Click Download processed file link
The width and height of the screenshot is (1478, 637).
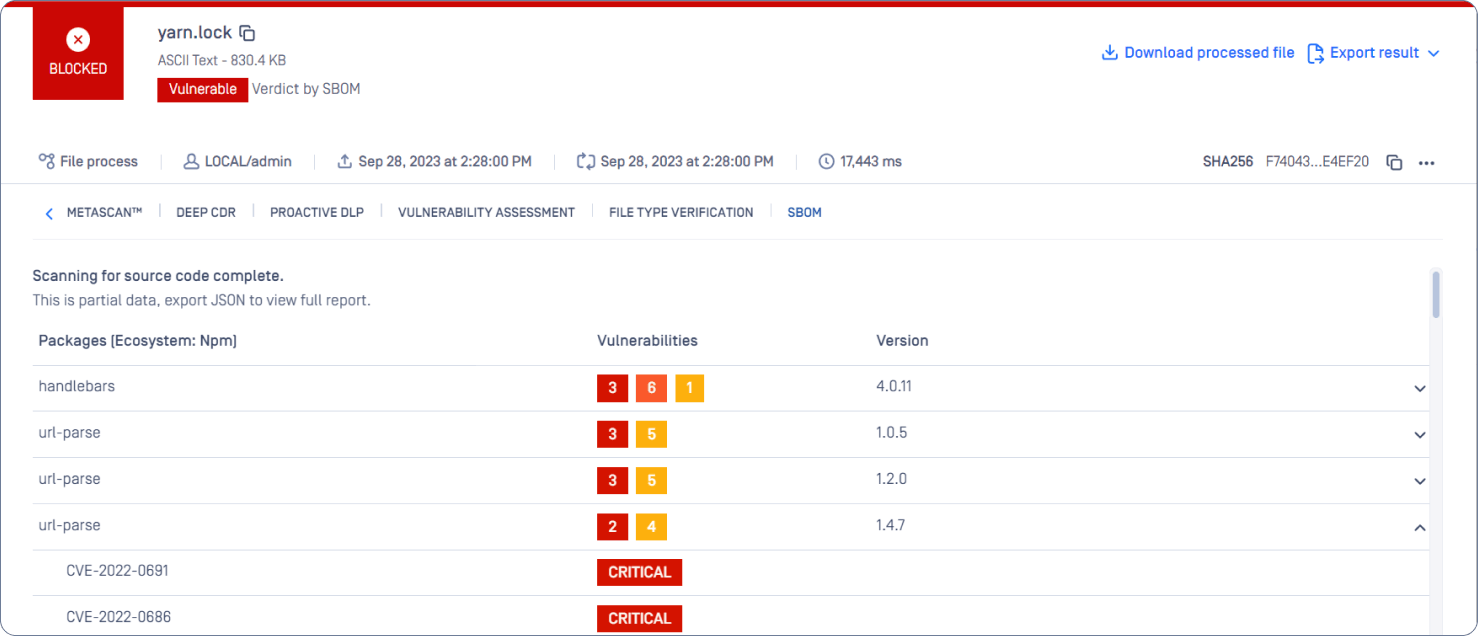(1198, 53)
